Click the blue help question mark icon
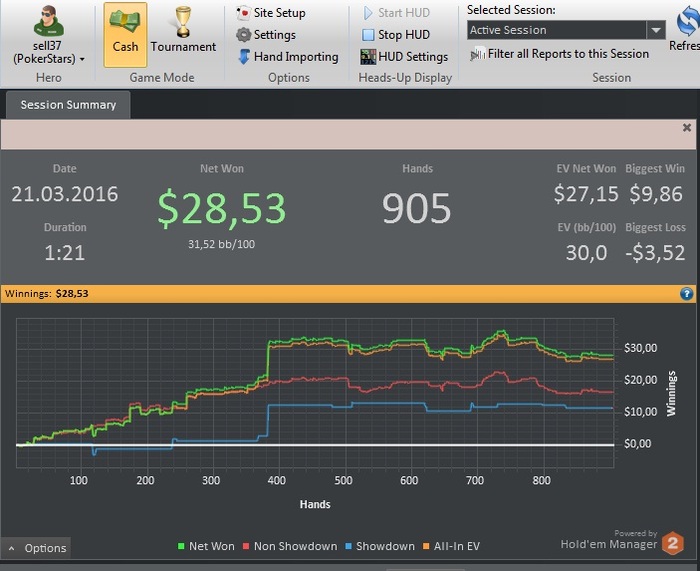The width and height of the screenshot is (700, 571). 686,294
